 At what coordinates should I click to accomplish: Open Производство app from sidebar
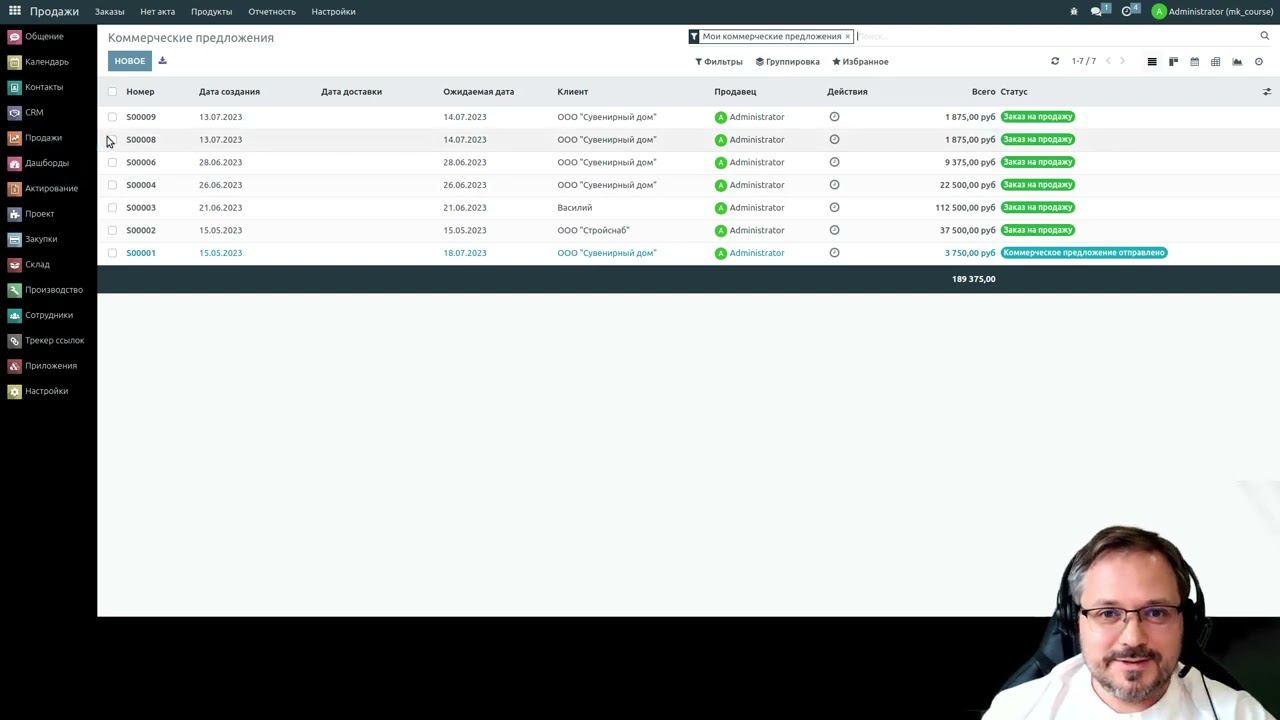46,289
